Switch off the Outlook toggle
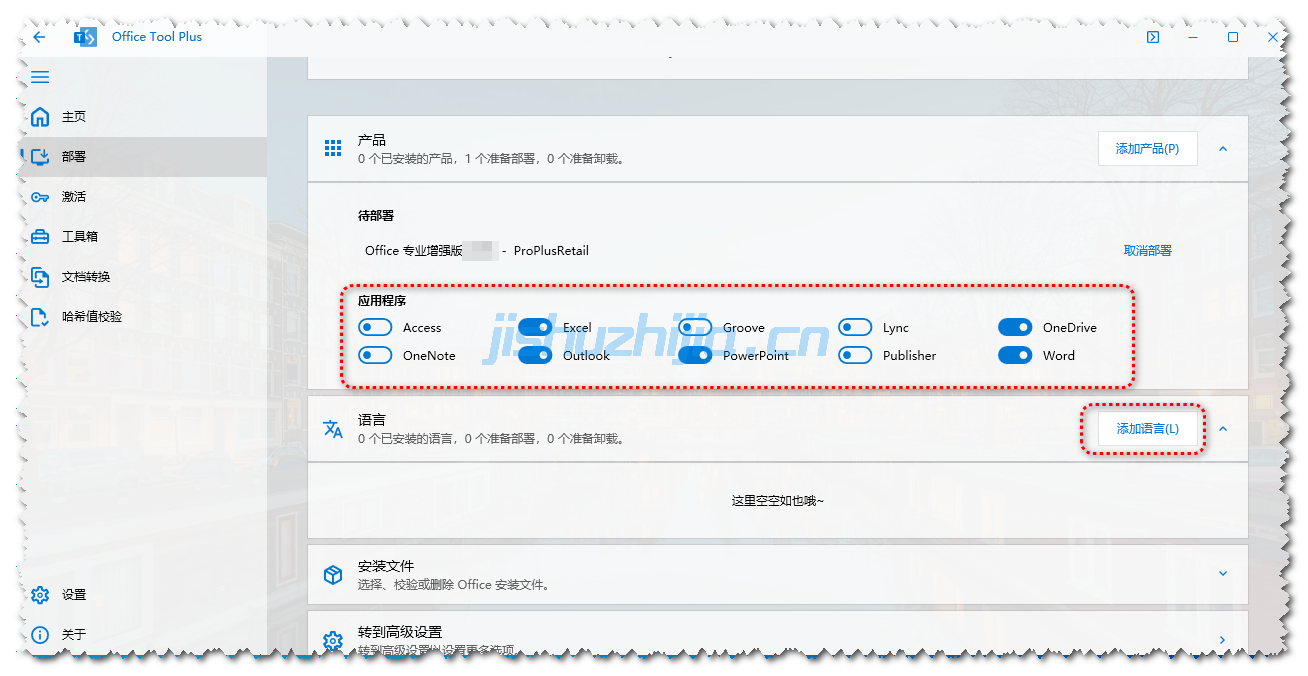The width and height of the screenshot is (1308, 676). coord(535,355)
